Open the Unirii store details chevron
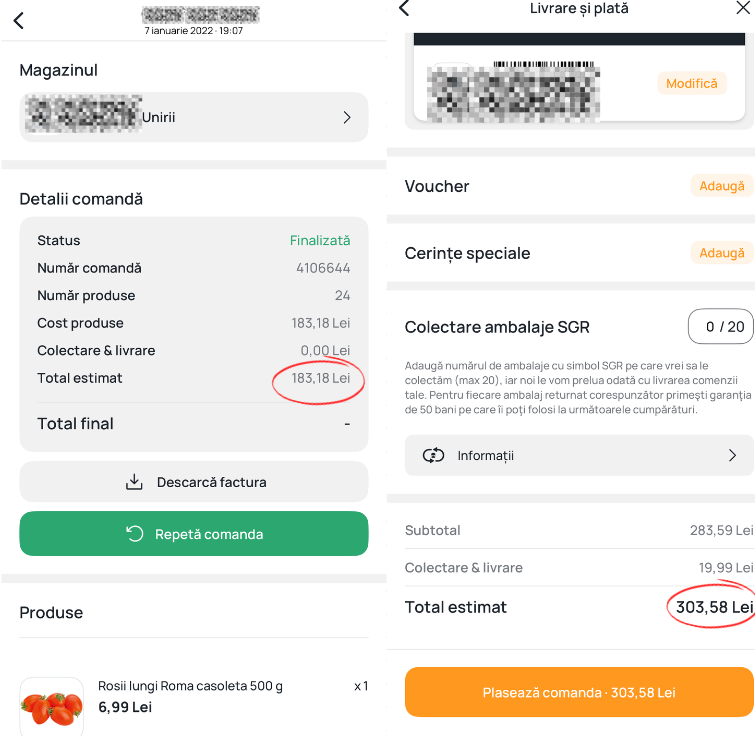Screen dimensions: 755x736 (347, 117)
